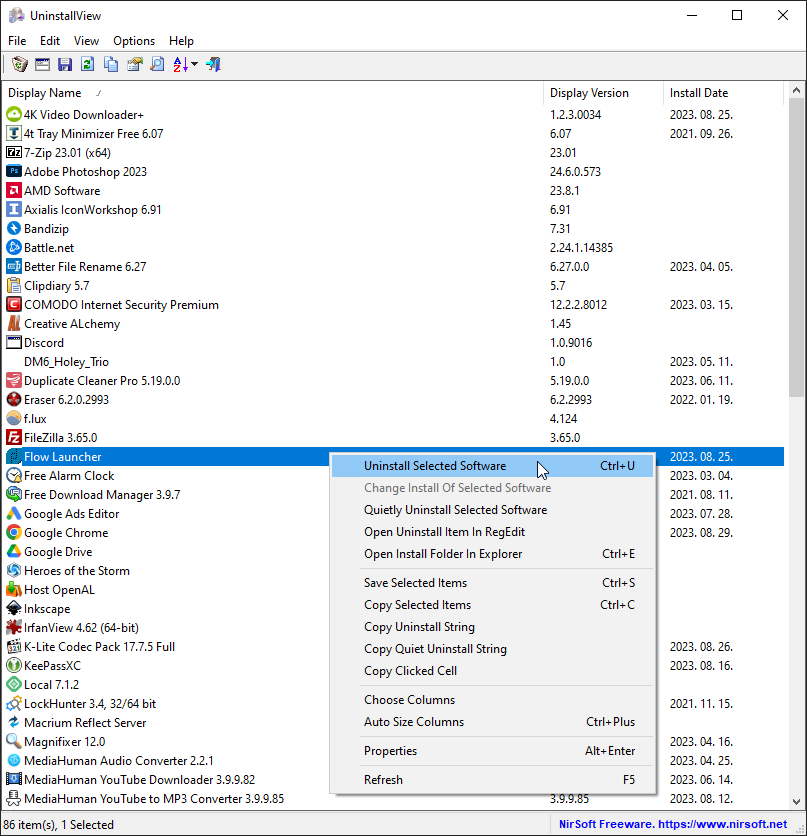Image resolution: width=807 pixels, height=836 pixels.
Task: Click the Google Drive icon
Action: click(14, 551)
